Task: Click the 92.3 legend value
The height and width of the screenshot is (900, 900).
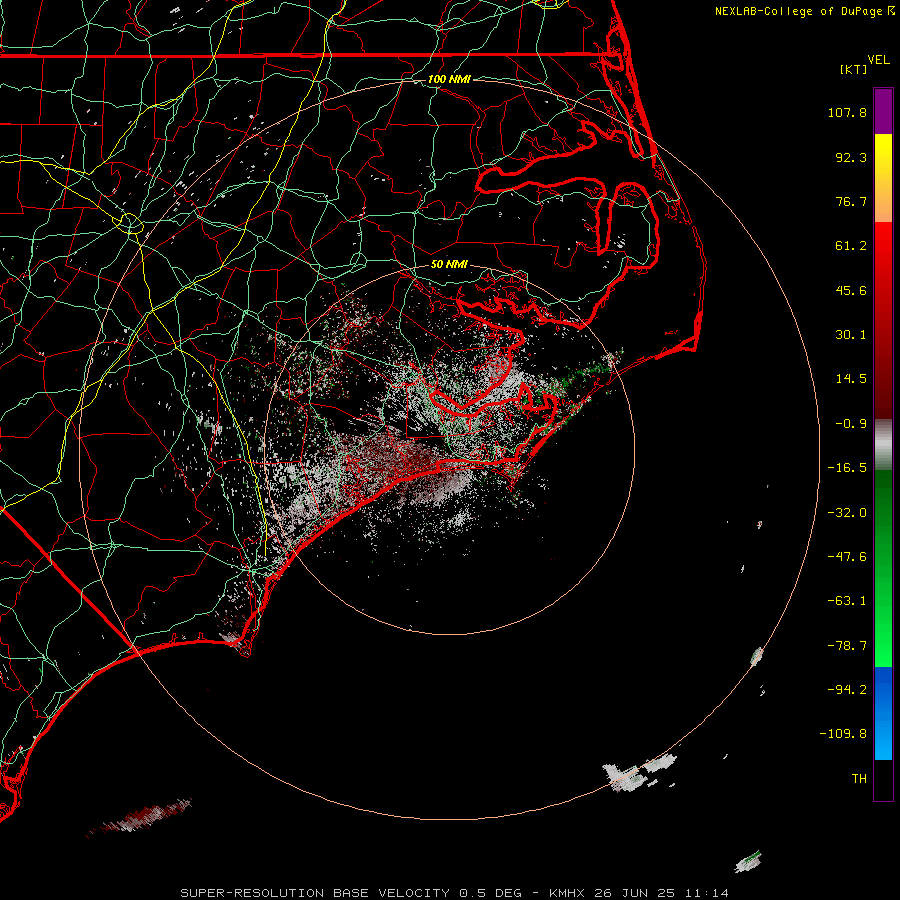Action: click(851, 157)
